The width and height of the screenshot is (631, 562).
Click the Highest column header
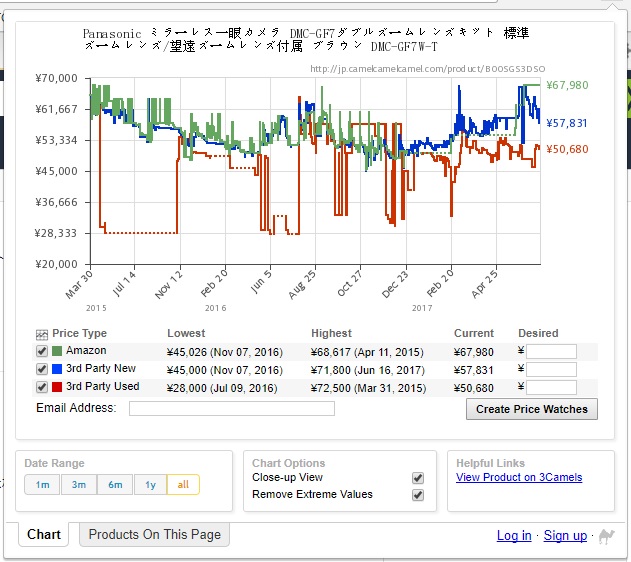[x=331, y=333]
